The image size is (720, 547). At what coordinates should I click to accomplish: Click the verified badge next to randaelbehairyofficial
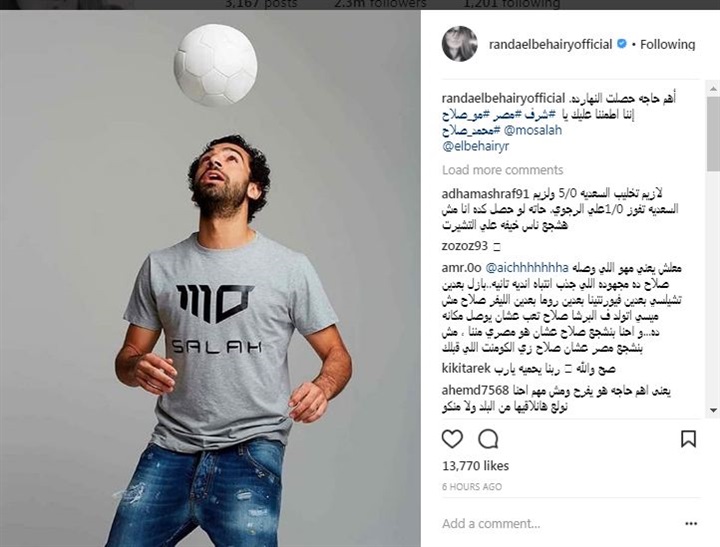tap(622, 44)
